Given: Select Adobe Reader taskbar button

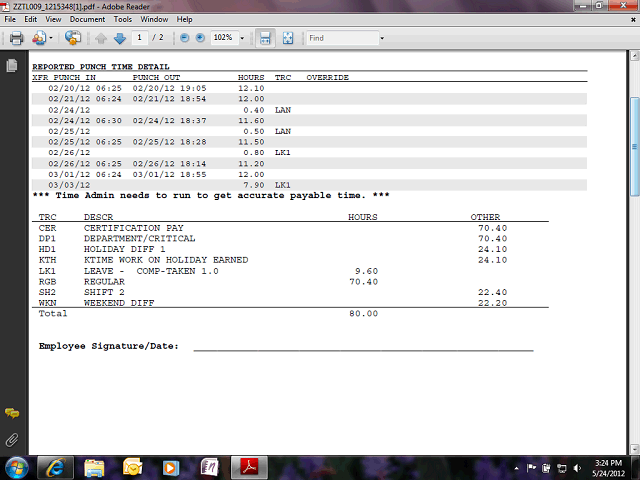Looking at the screenshot, I should click(249, 468).
